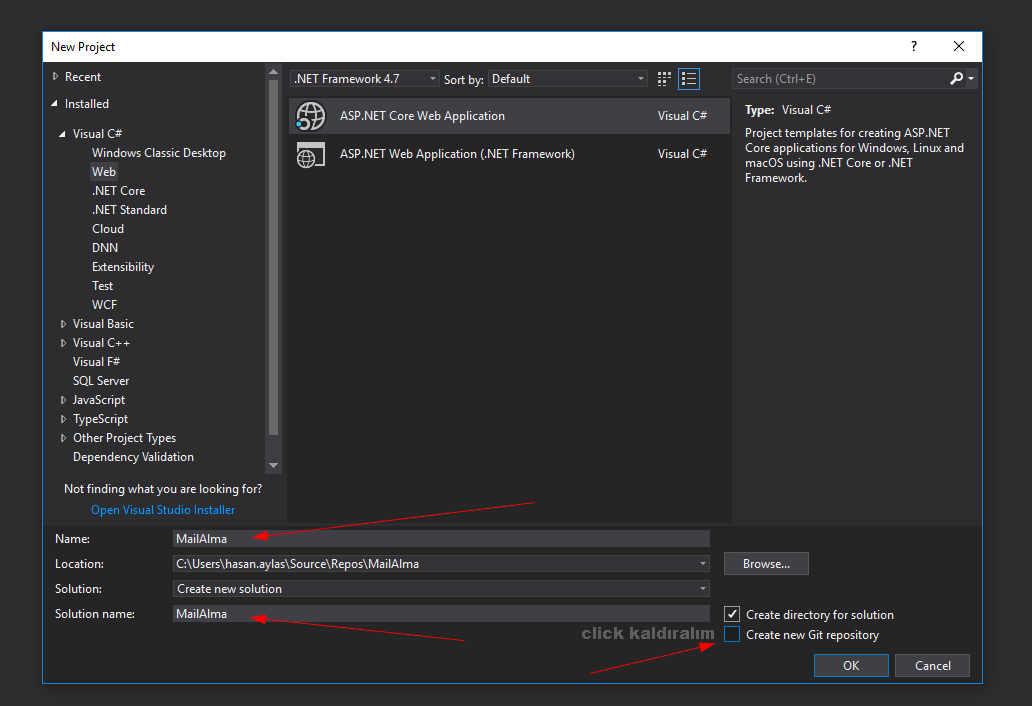Select the Web category
Screen dimensions: 1032x706
[x=104, y=172]
